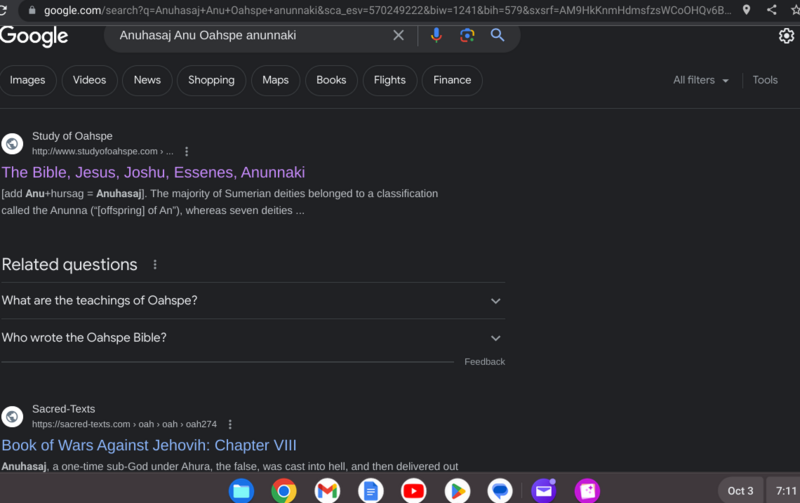Open Google Docs from the shelf

371,491
